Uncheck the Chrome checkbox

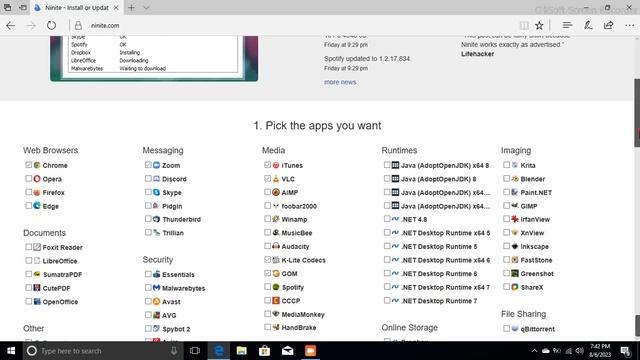point(28,165)
